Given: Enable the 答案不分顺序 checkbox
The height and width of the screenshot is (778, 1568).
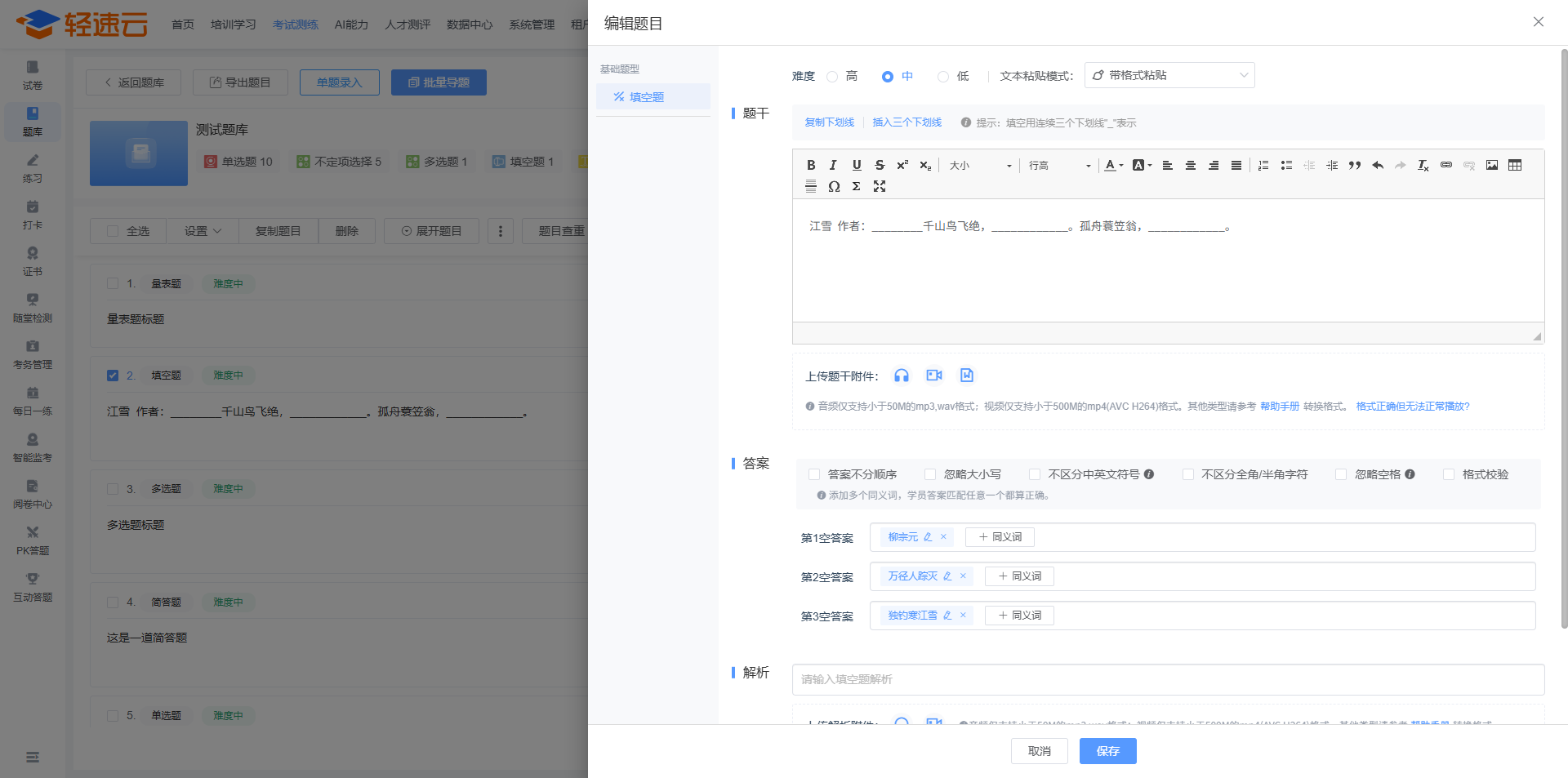Looking at the screenshot, I should [x=814, y=474].
